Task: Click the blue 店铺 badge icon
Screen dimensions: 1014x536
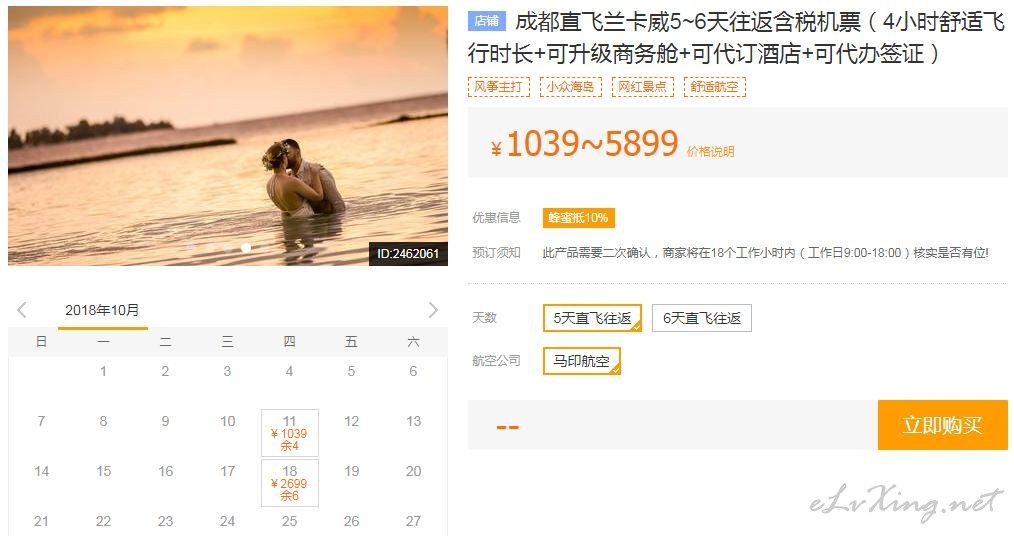Action: pos(486,21)
